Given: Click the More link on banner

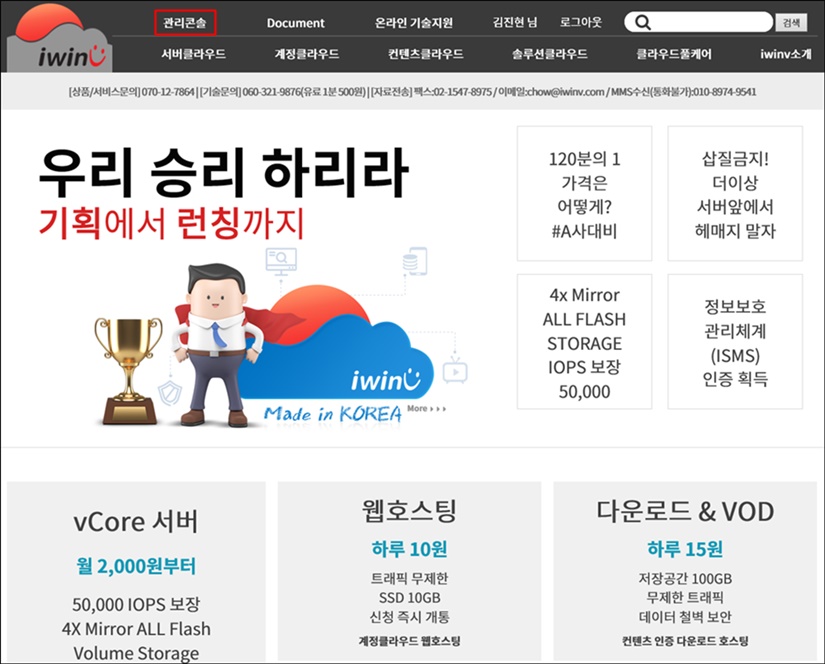Looking at the screenshot, I should click(x=427, y=408).
